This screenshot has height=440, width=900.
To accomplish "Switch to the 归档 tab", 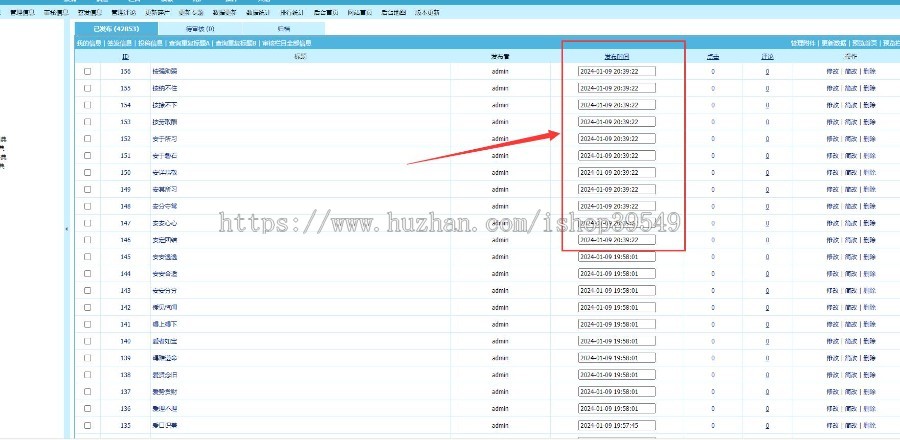I will (x=283, y=28).
